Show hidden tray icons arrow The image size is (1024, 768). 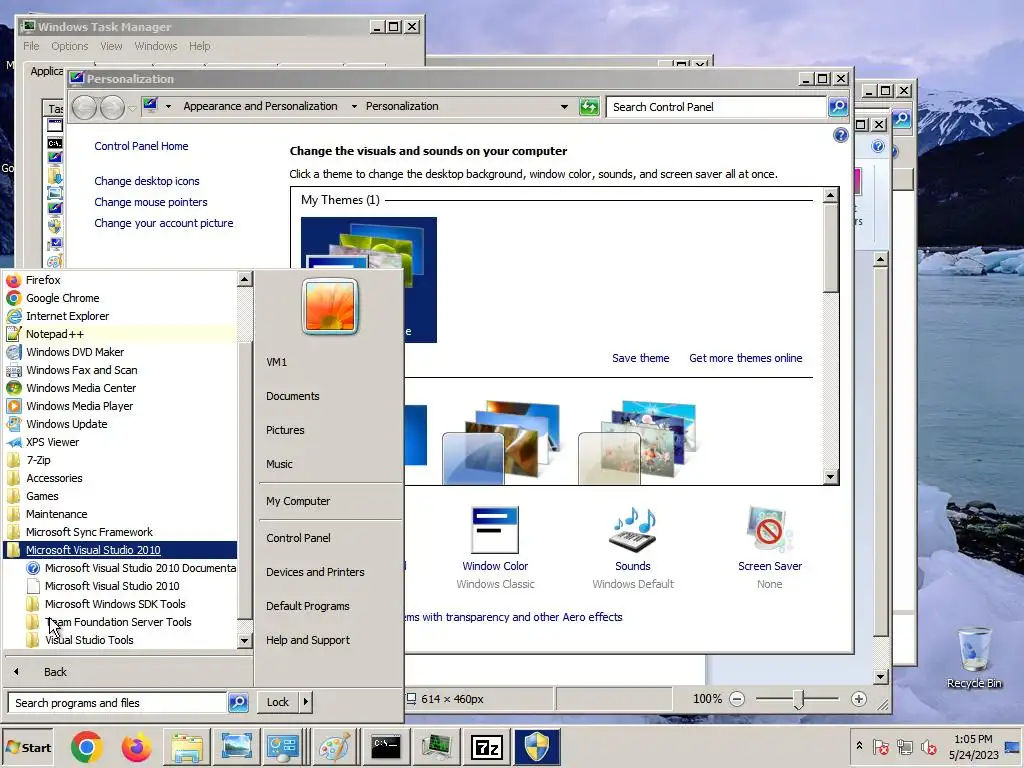point(859,746)
